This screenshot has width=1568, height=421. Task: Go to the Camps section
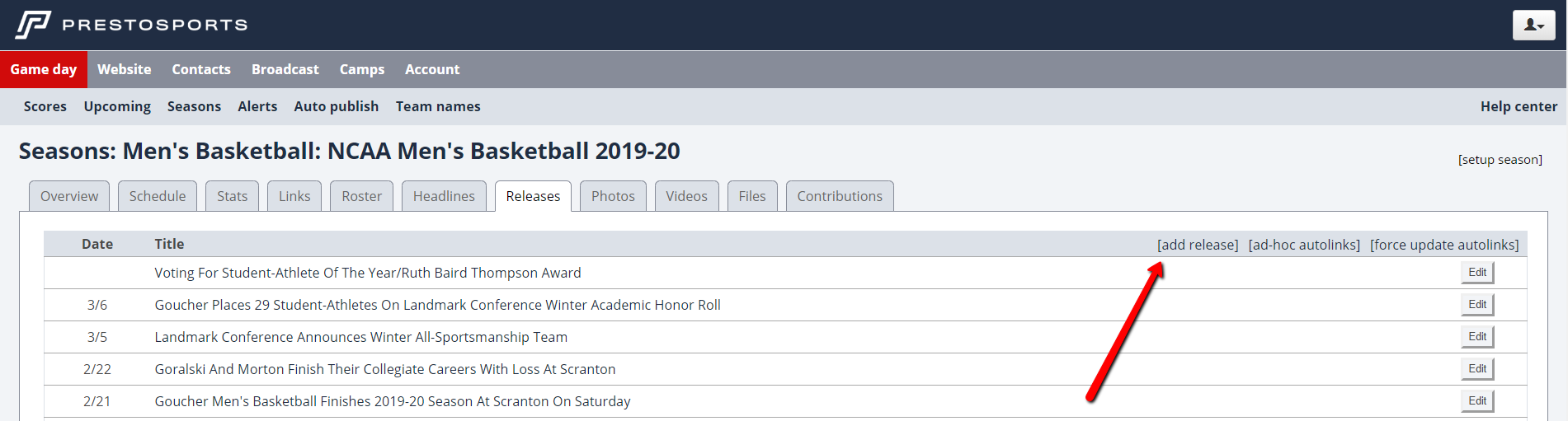tap(361, 70)
